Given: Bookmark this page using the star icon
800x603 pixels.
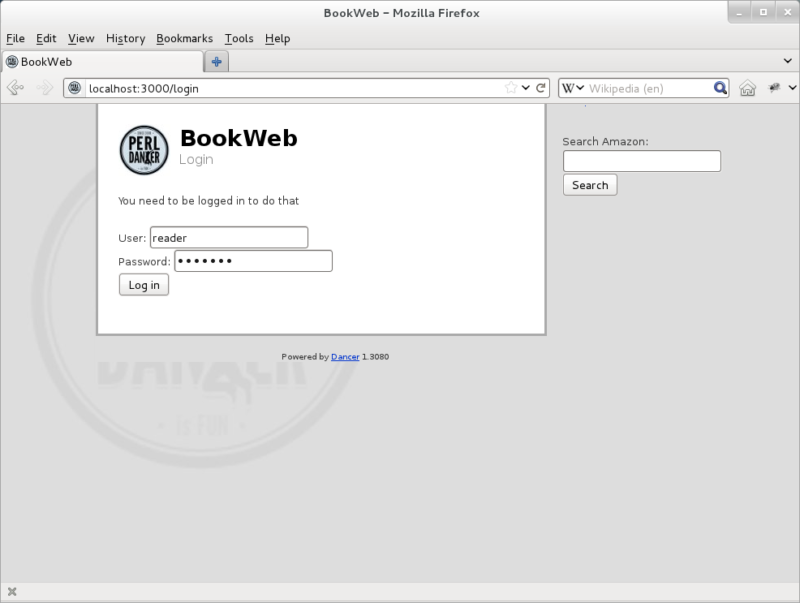Looking at the screenshot, I should click(511, 88).
